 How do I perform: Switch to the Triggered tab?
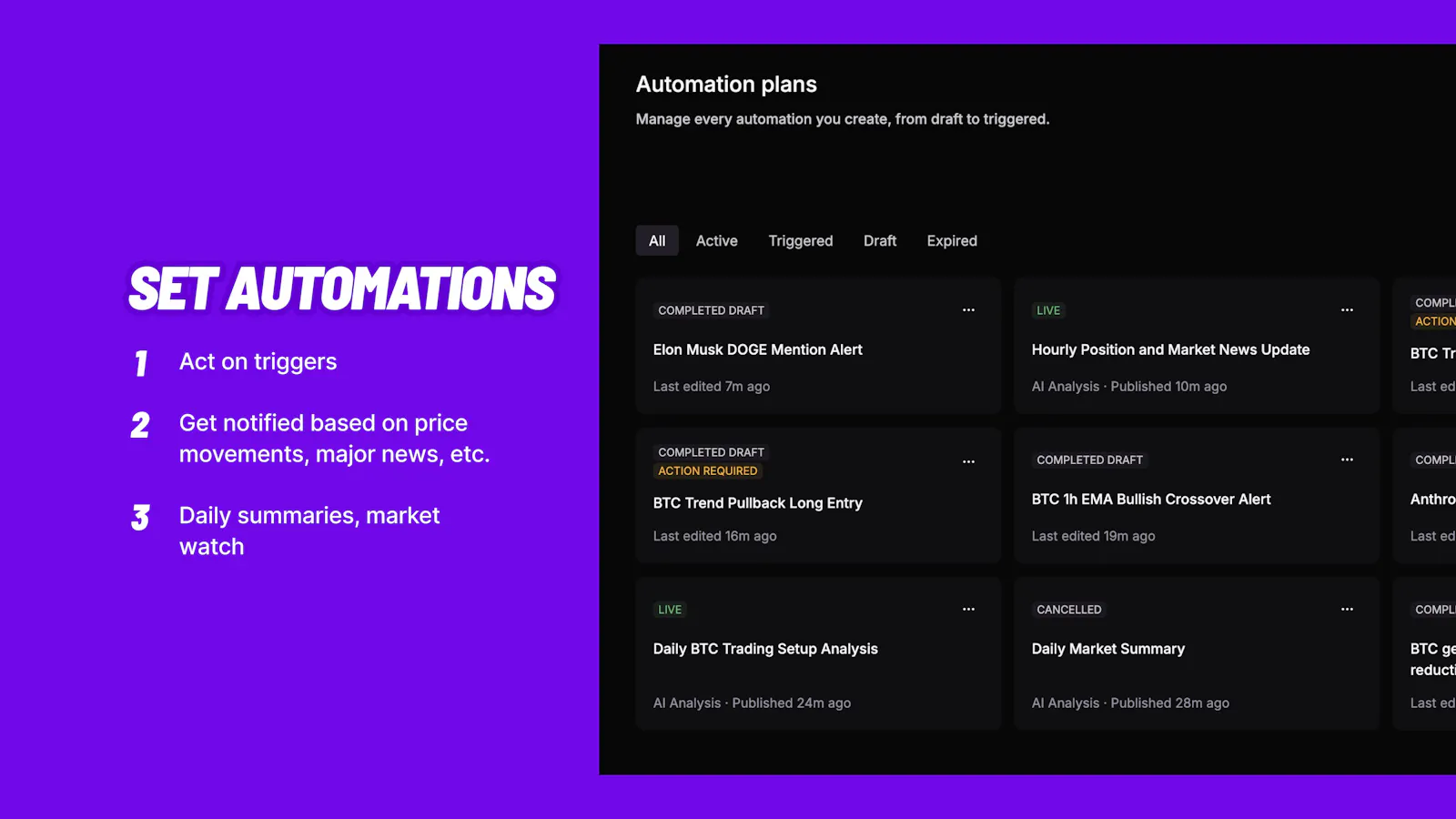tap(801, 241)
